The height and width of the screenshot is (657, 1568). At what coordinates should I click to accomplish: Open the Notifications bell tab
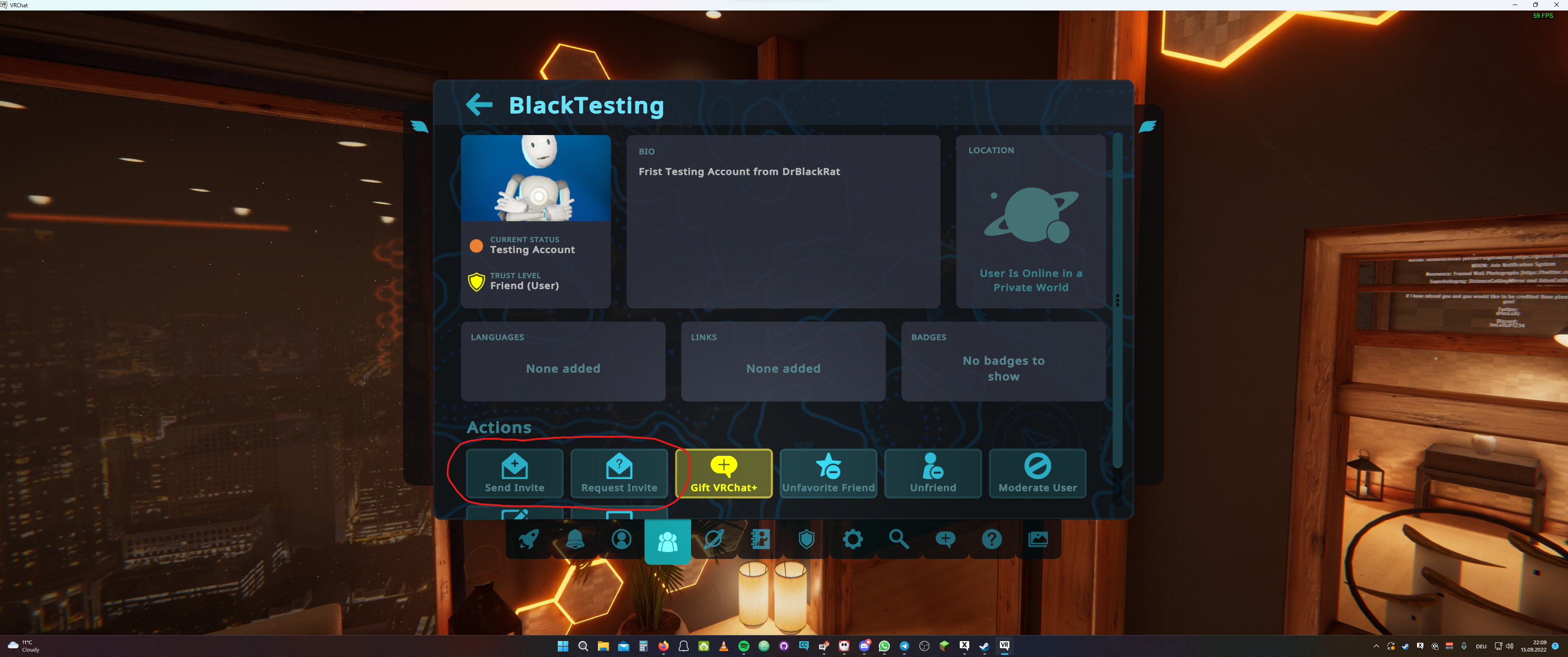(575, 539)
